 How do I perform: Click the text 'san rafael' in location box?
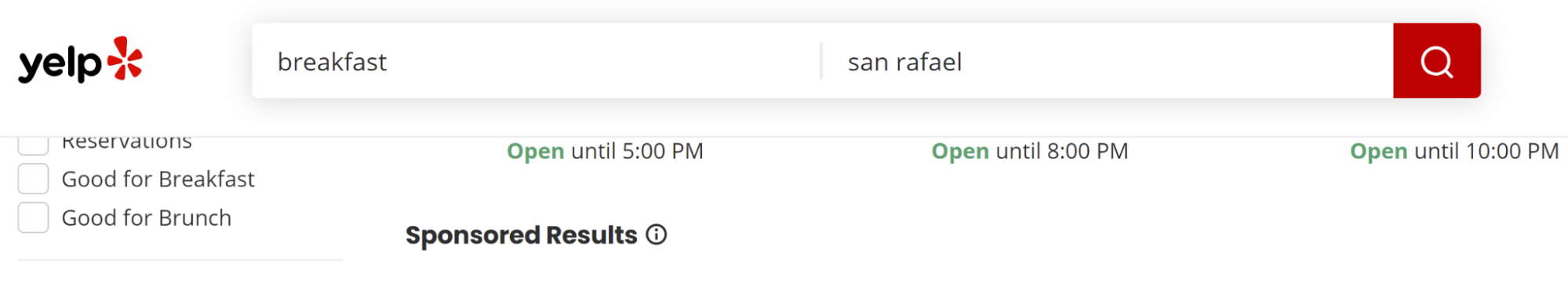(904, 62)
